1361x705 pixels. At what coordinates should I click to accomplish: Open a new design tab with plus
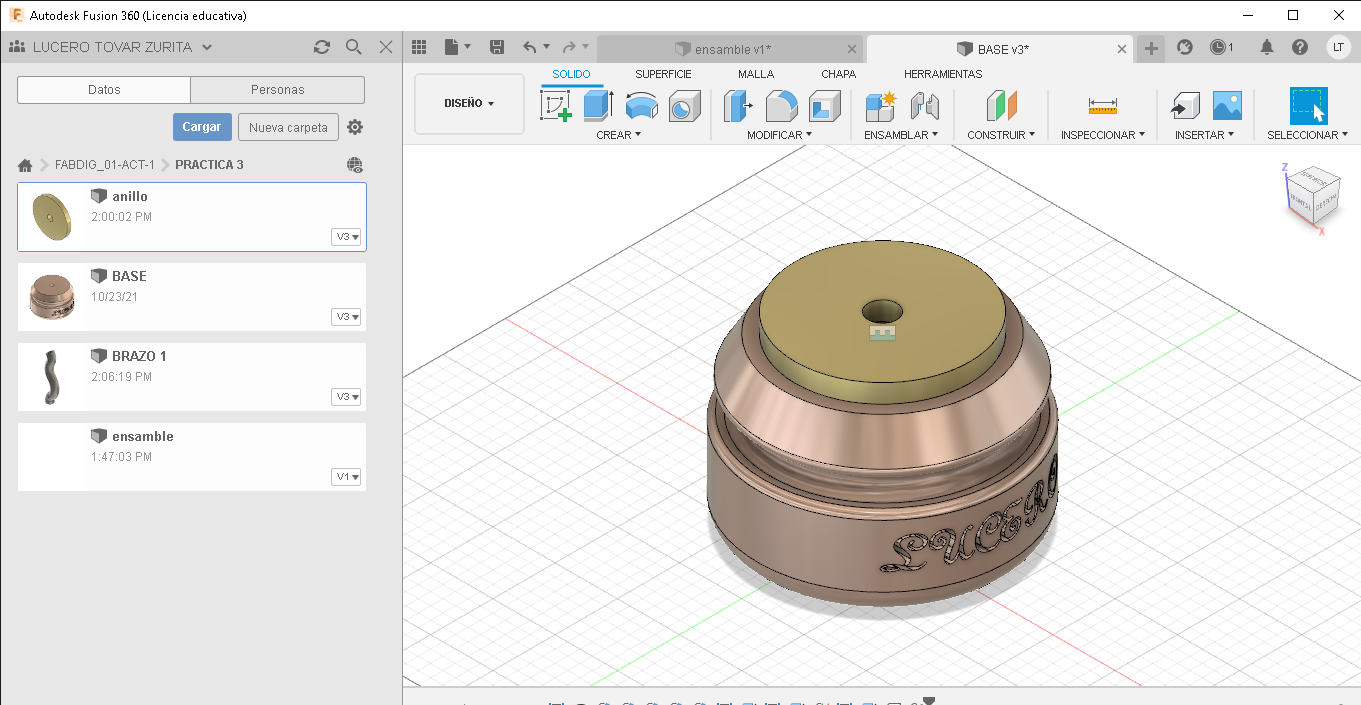point(1151,48)
